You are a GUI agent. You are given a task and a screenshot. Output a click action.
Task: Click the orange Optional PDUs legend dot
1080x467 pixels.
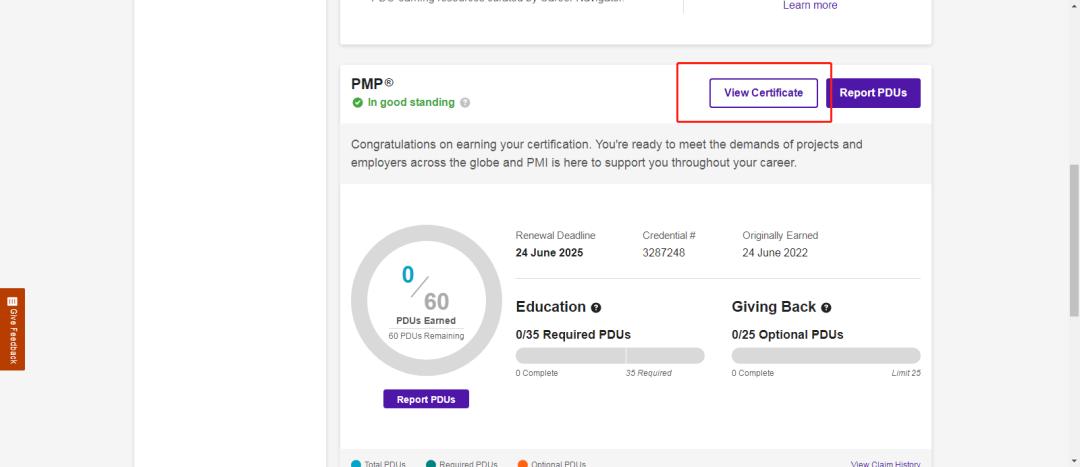(x=522, y=463)
